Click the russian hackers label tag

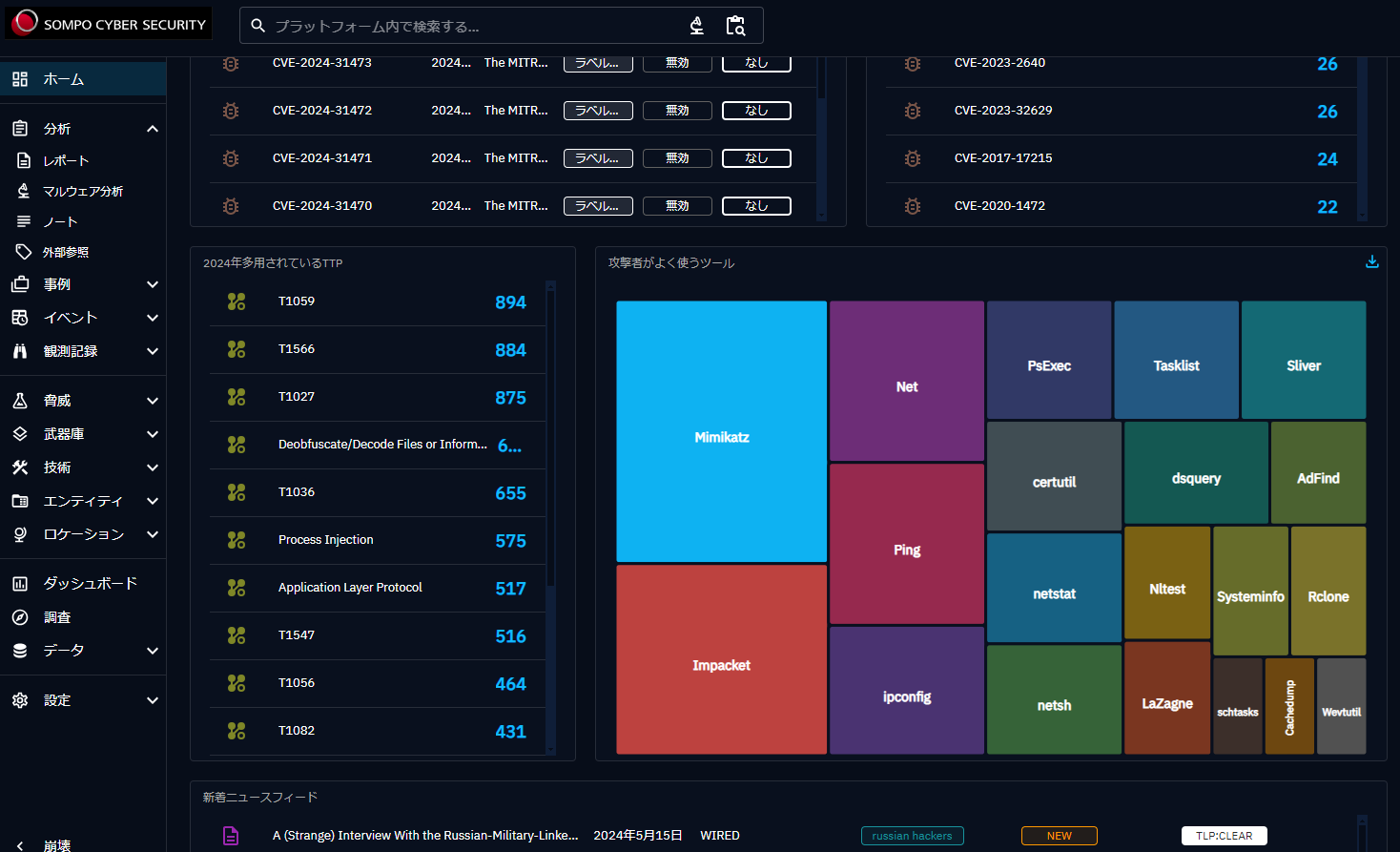[912, 836]
